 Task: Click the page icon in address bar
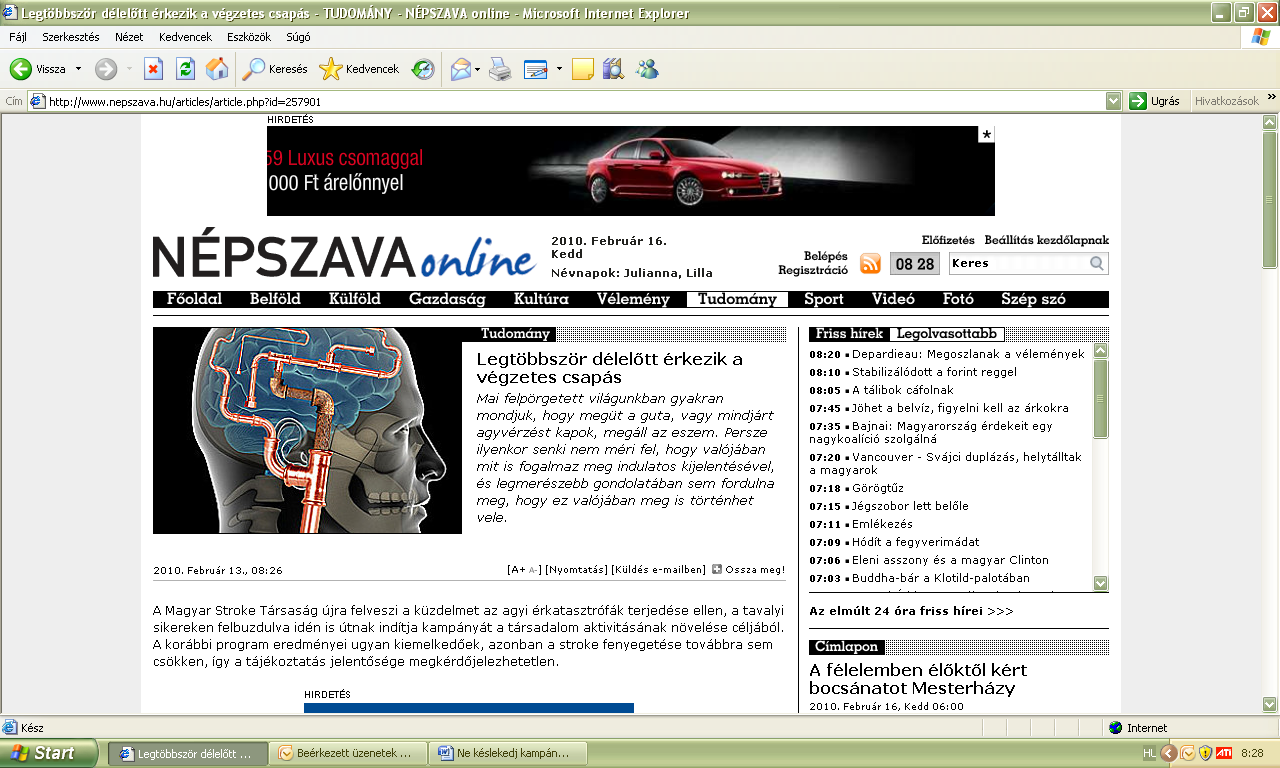coord(37,101)
